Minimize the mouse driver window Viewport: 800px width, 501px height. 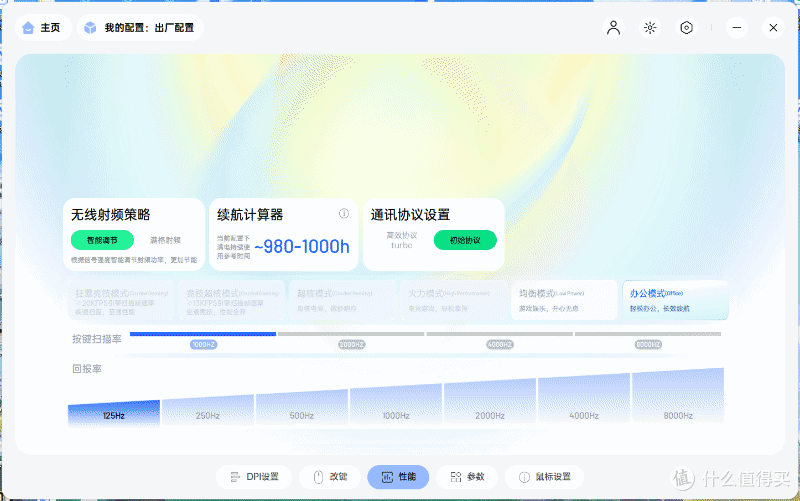737,28
